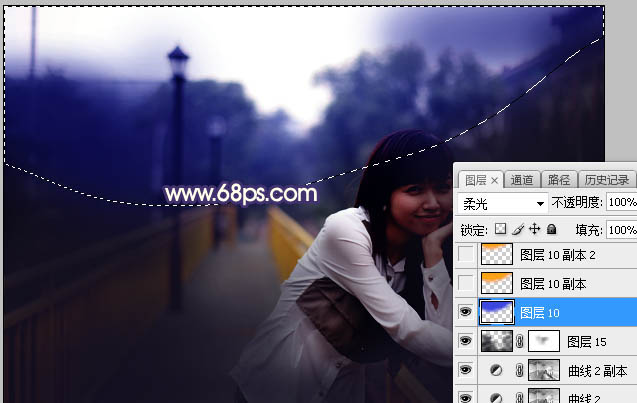This screenshot has width=637, height=403.
Task: Show the 图层 10 副本 2 layer
Action: coord(466,255)
